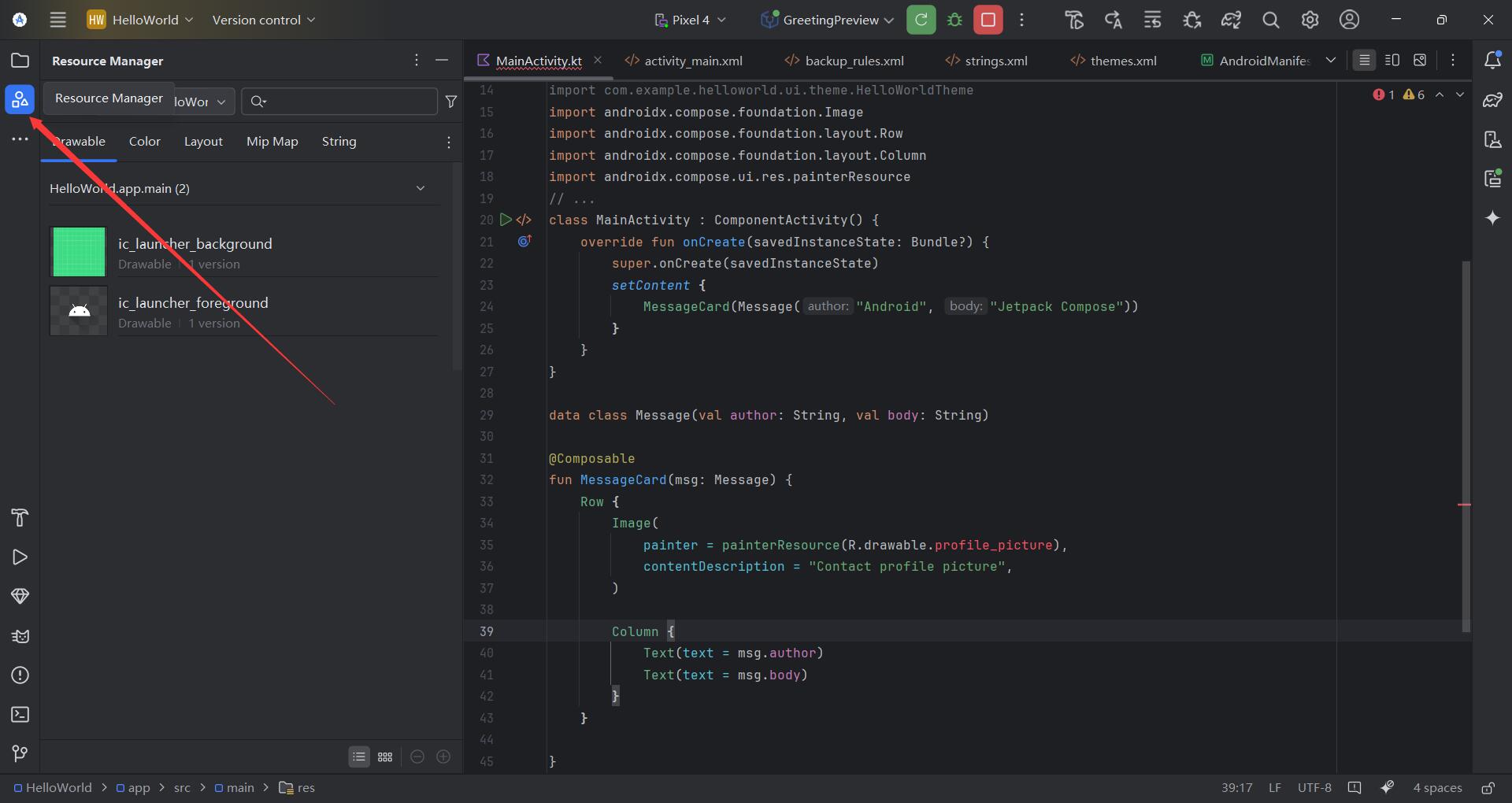Switch resources to list view
The width and height of the screenshot is (1512, 803).
(359, 757)
